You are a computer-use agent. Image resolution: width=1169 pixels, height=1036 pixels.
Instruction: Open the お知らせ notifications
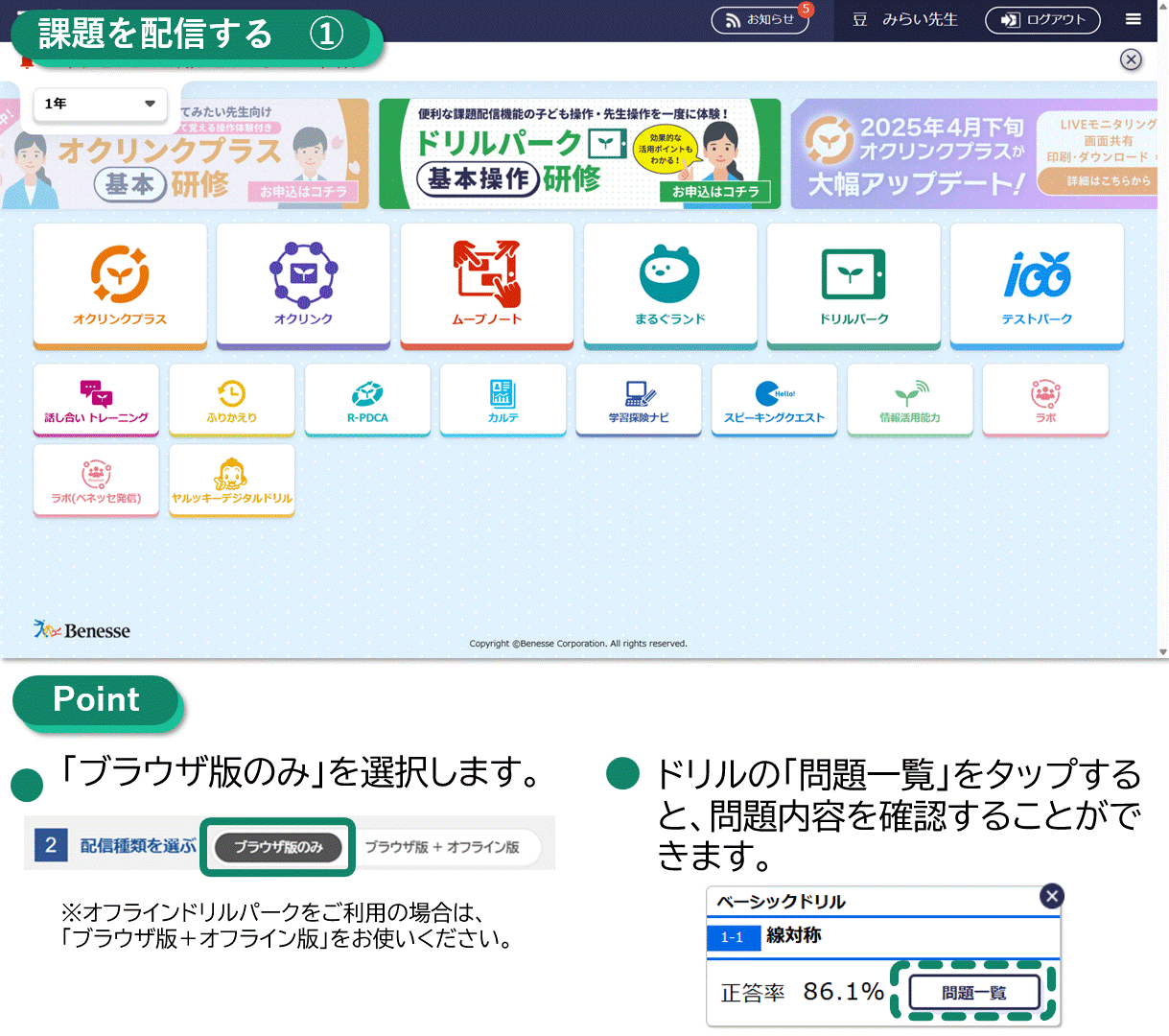point(760,19)
